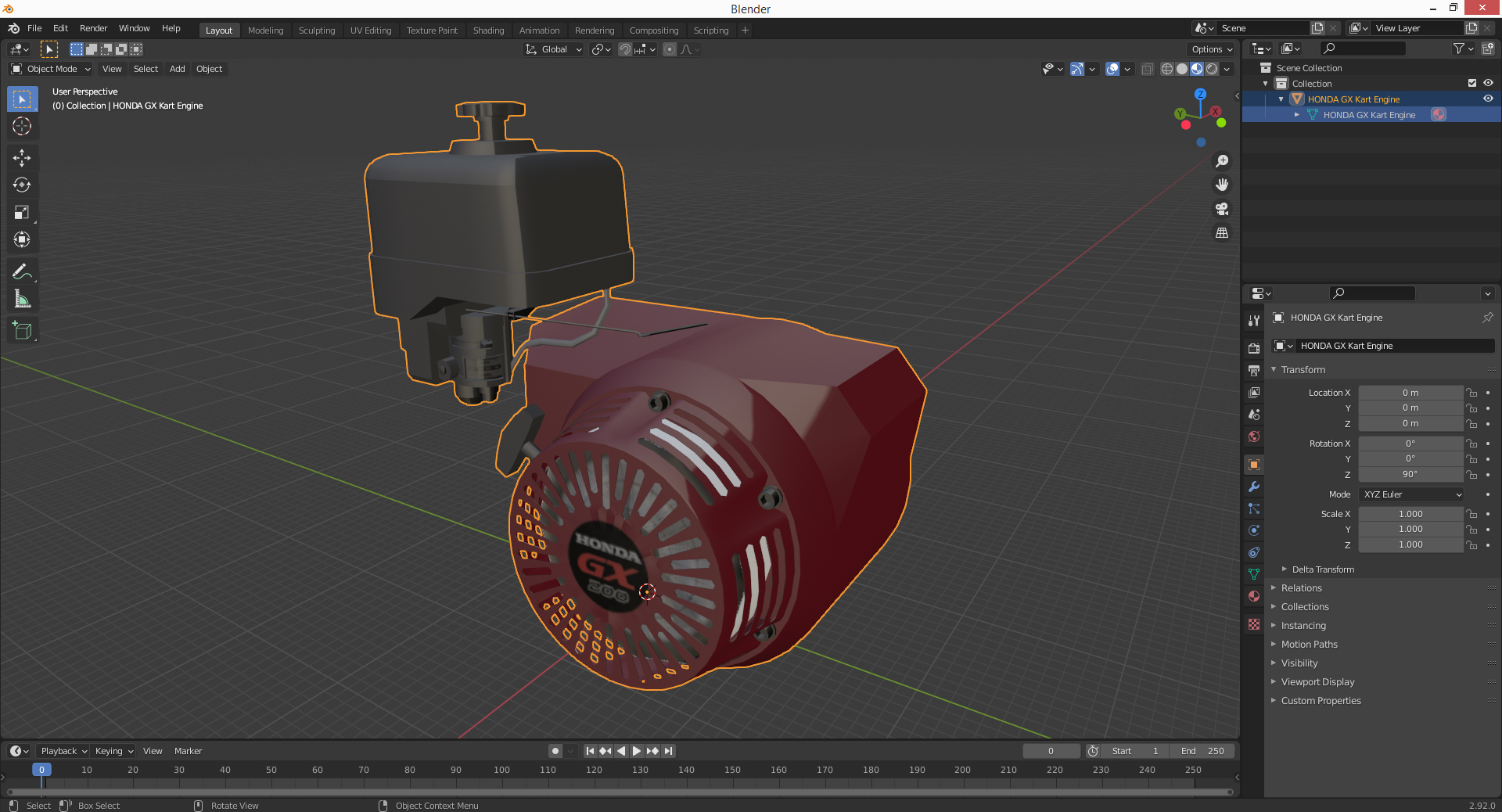Expand HONDA GX Kart Engine mesh data

[1297, 115]
